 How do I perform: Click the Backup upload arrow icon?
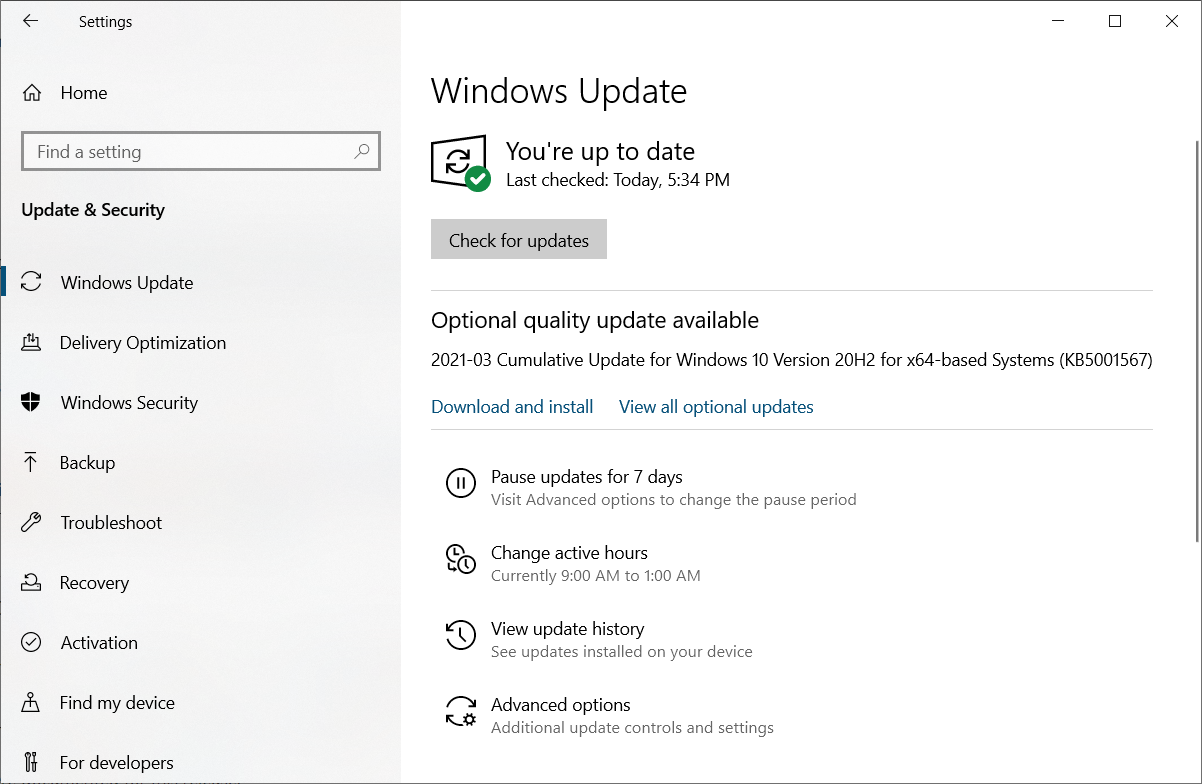pos(31,462)
